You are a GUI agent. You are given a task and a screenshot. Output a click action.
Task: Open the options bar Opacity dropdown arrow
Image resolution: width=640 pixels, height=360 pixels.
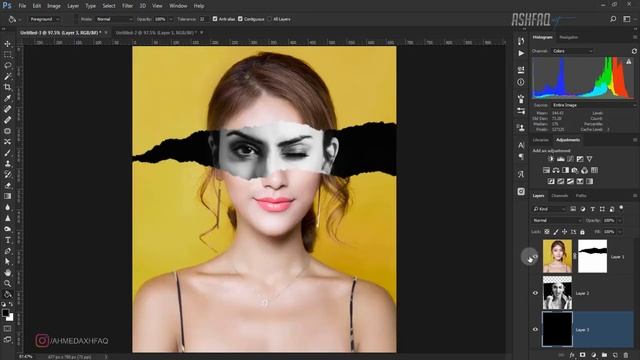pyautogui.click(x=171, y=19)
